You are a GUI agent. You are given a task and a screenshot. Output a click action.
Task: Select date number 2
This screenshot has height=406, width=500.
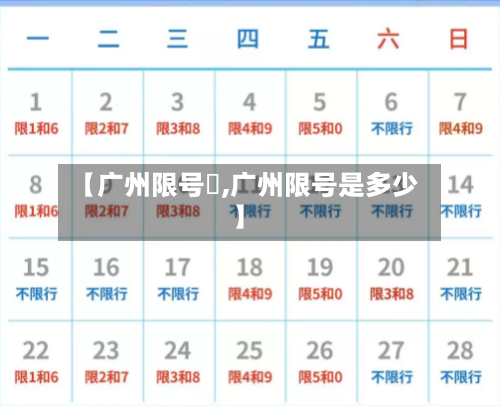pos(106,102)
